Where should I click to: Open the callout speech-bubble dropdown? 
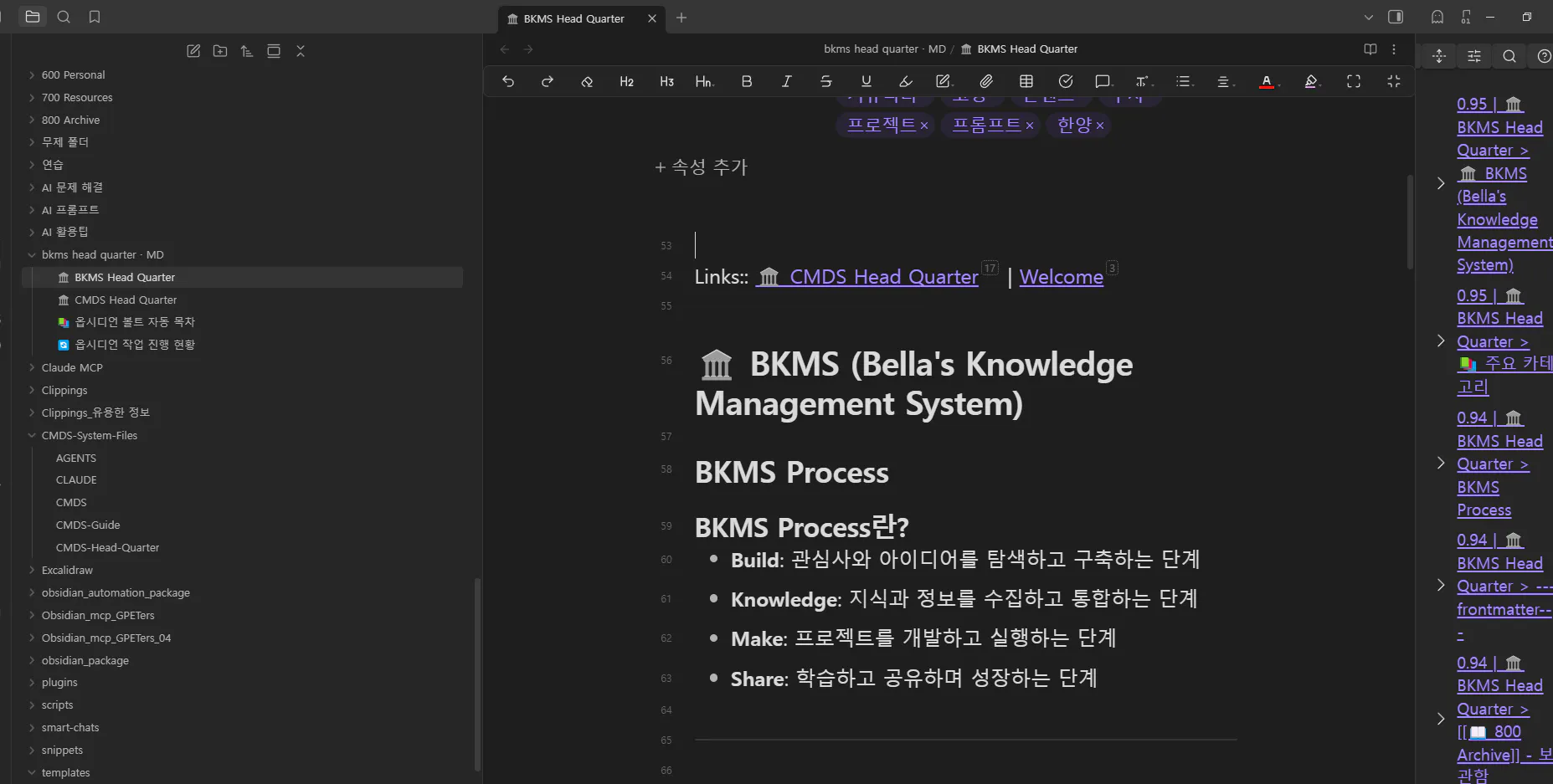(x=1103, y=81)
